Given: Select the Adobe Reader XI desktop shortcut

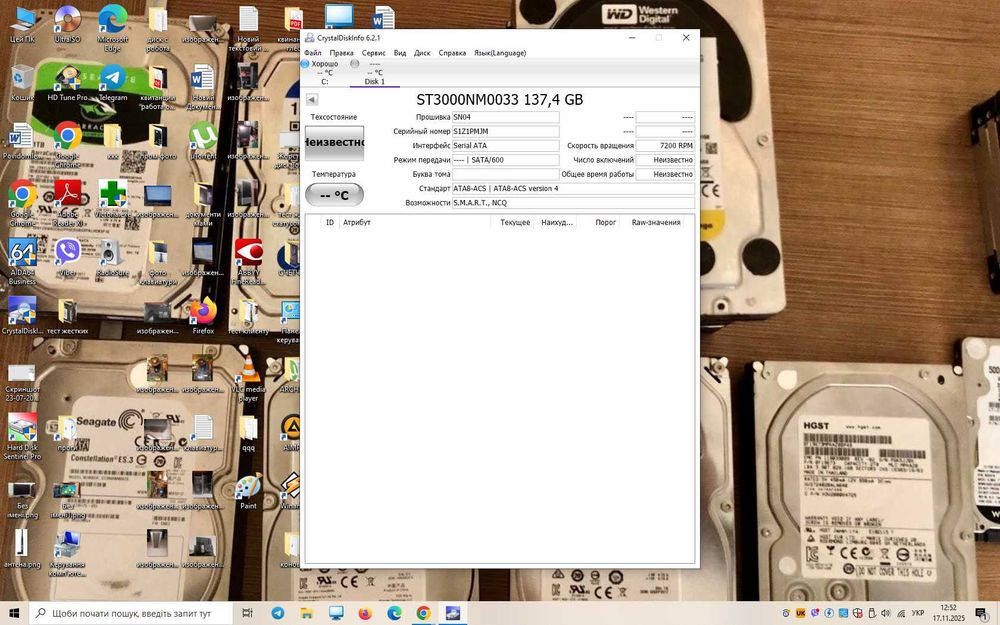Looking at the screenshot, I should click(68, 204).
